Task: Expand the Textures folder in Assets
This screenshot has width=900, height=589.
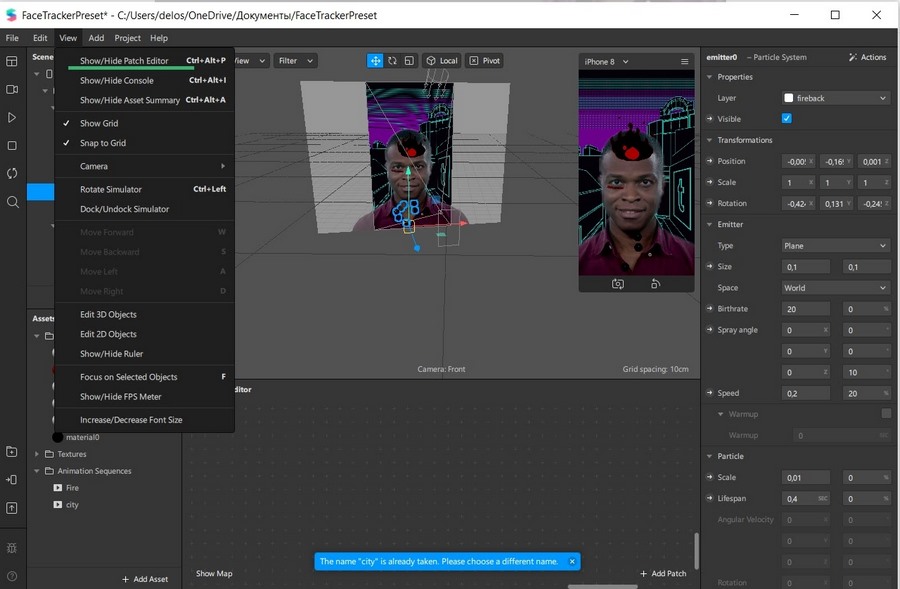Action: 37,454
